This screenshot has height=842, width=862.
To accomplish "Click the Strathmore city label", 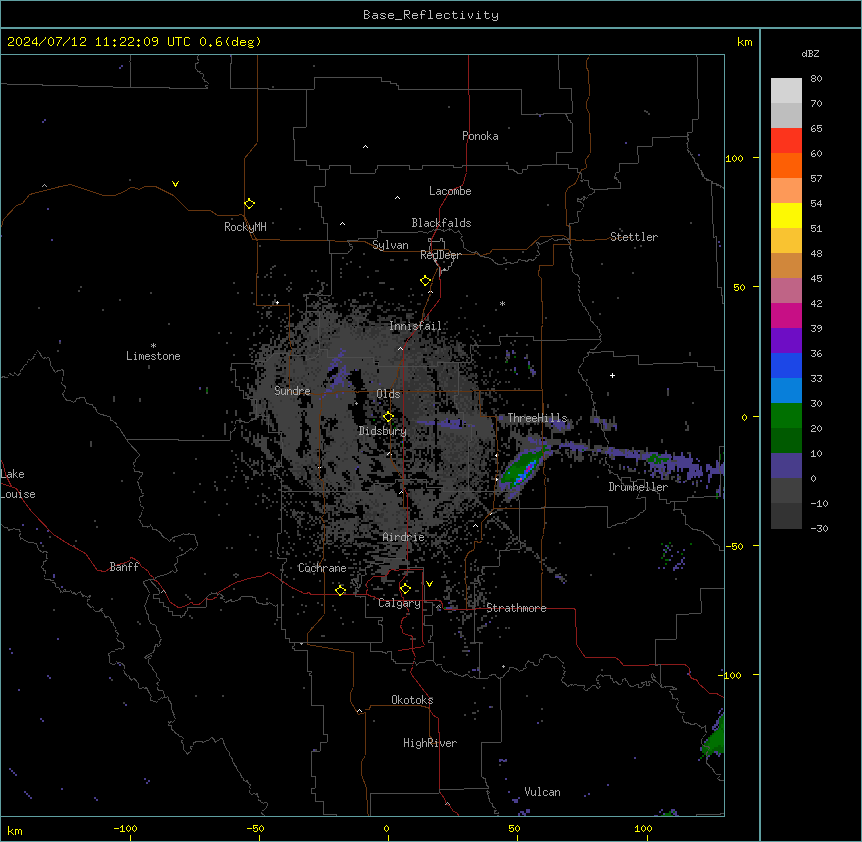I will click(x=516, y=608).
